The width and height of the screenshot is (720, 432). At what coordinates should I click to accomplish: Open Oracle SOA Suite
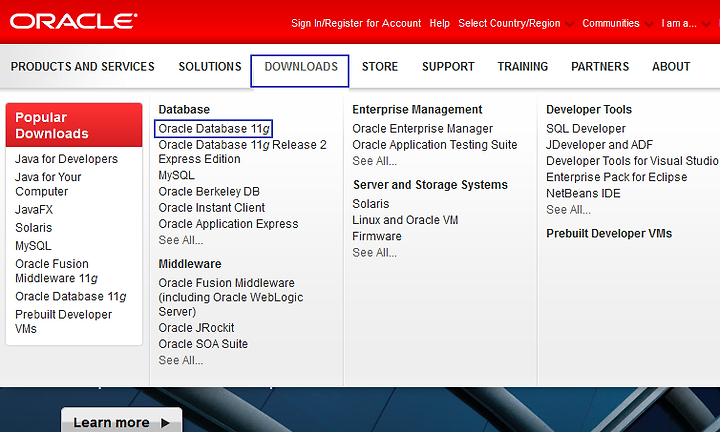click(x=203, y=344)
